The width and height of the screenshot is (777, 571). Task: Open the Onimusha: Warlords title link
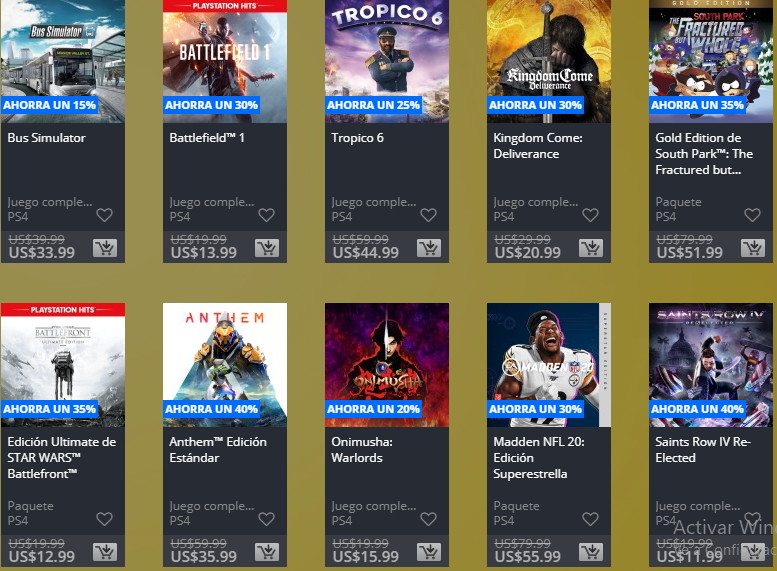point(362,450)
